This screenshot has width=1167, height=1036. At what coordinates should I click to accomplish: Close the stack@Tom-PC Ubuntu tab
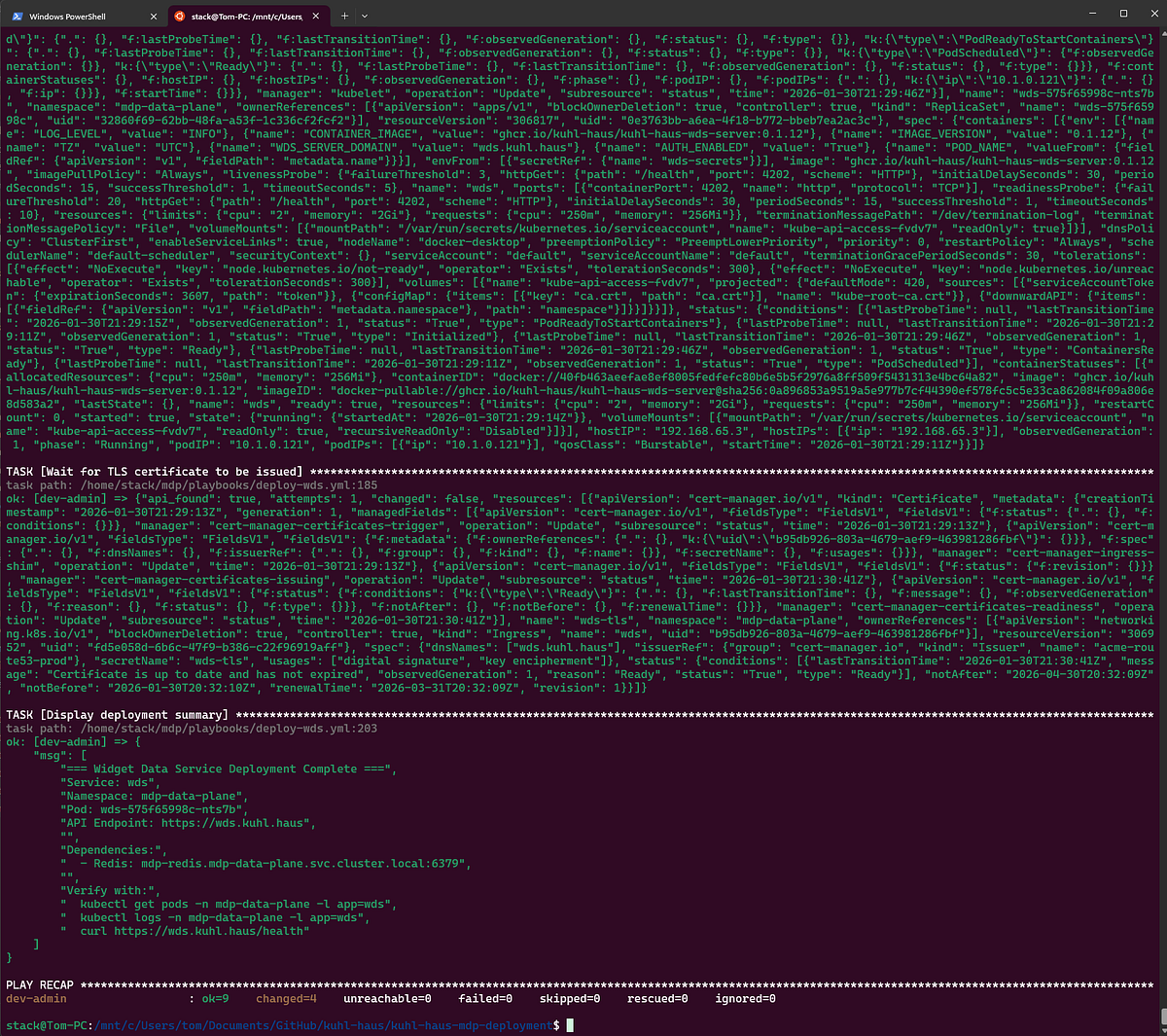[318, 17]
